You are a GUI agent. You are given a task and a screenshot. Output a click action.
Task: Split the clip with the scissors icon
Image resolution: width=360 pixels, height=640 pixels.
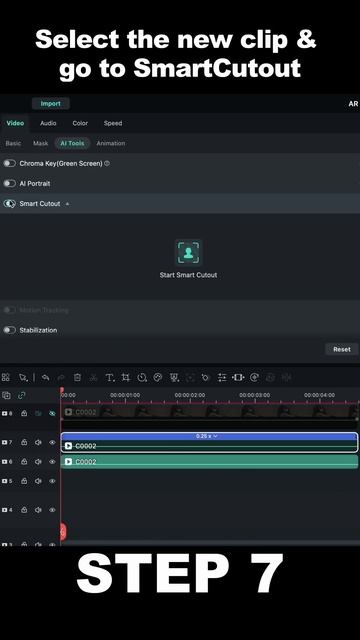tap(93, 378)
